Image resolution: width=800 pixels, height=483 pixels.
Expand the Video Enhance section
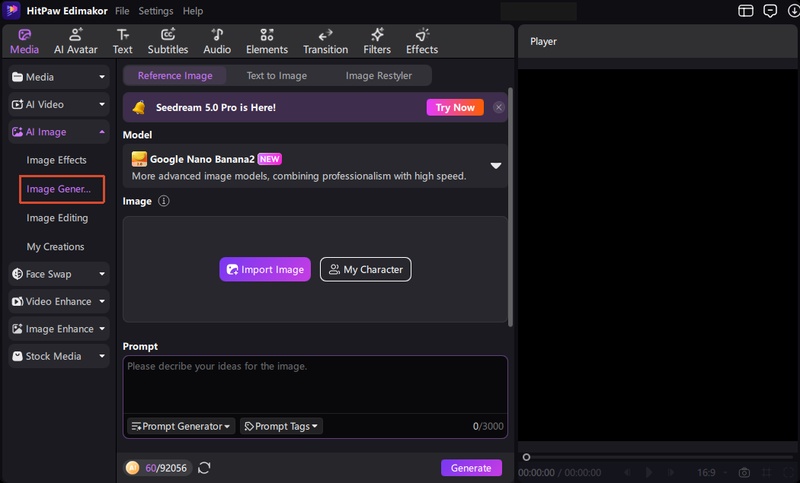pos(59,301)
